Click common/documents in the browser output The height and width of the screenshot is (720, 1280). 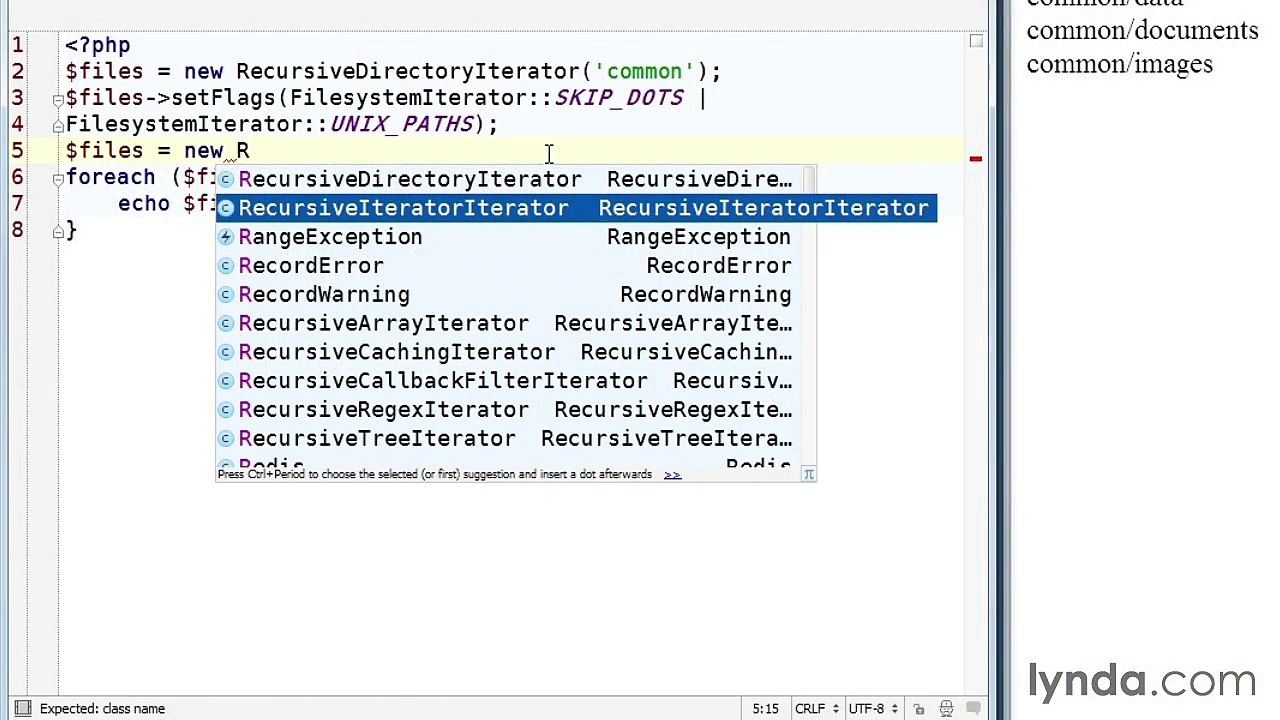[1142, 30]
